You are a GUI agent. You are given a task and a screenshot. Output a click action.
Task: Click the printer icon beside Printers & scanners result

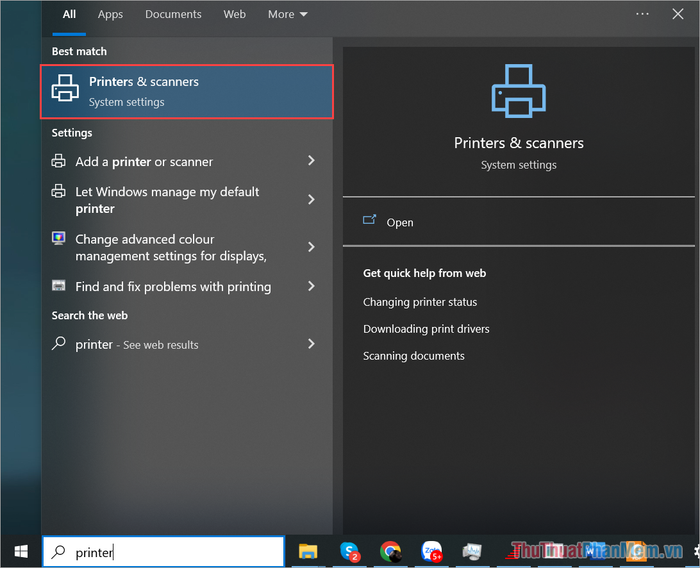65,88
